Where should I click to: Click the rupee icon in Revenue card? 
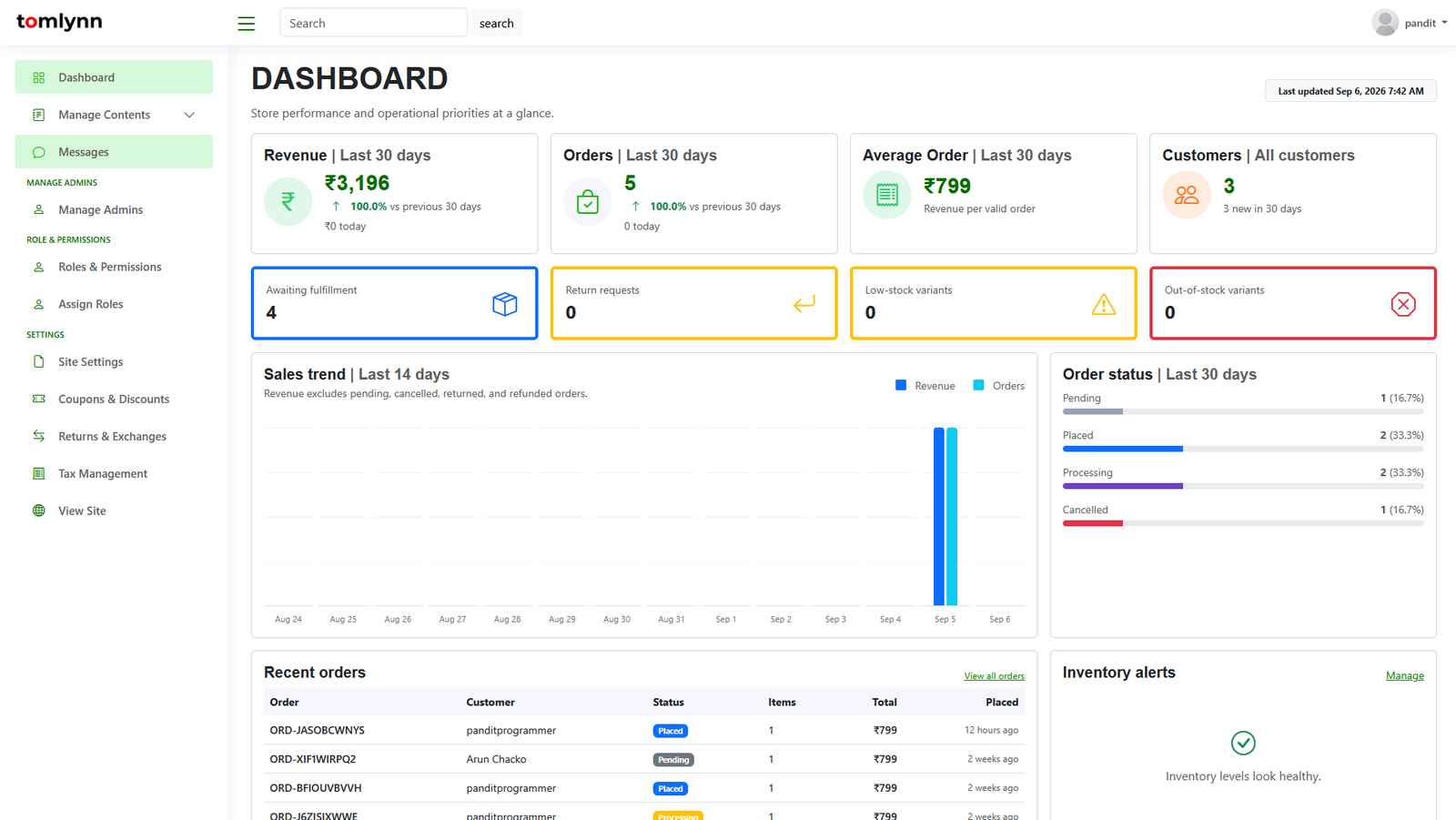point(288,201)
